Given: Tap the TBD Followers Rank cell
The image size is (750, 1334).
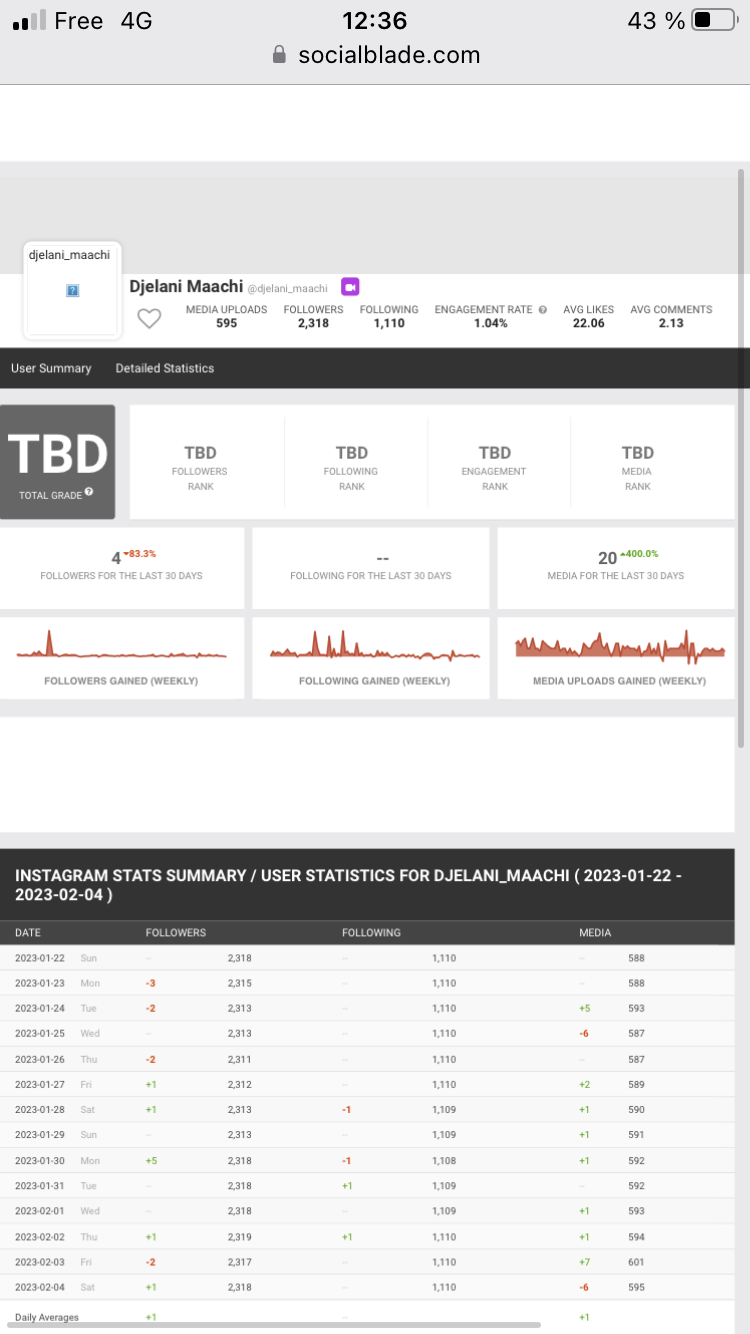Looking at the screenshot, I should 200,467.
